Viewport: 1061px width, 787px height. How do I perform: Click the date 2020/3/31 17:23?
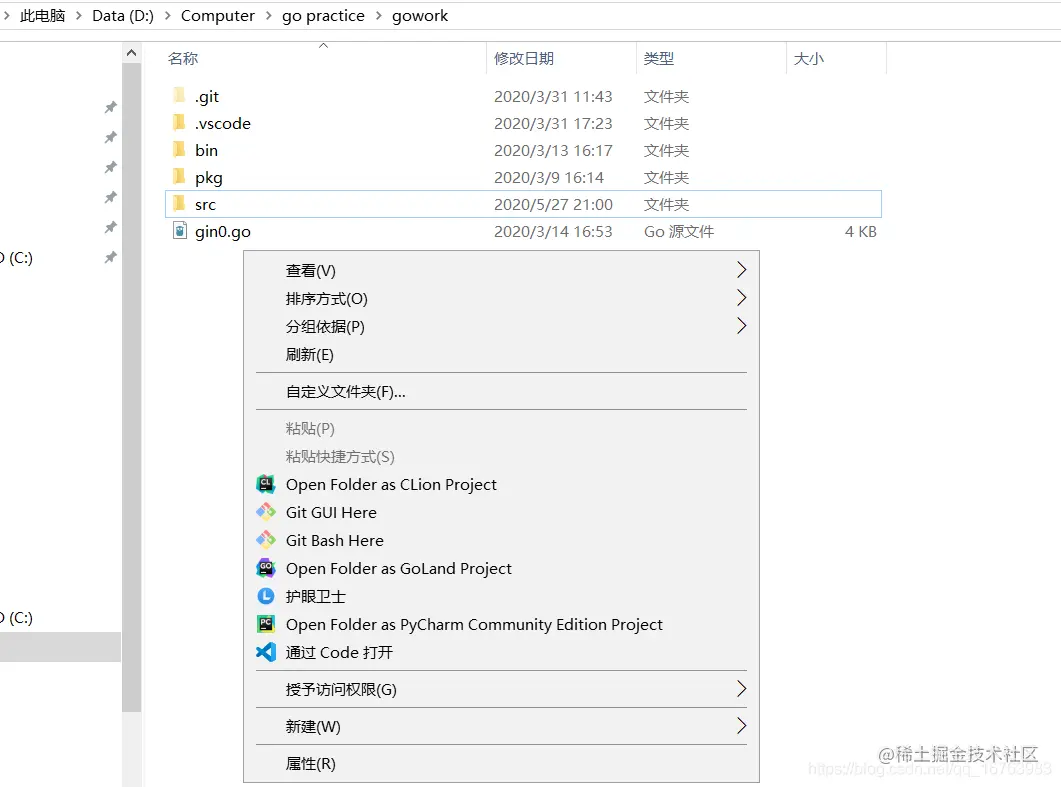(553, 123)
